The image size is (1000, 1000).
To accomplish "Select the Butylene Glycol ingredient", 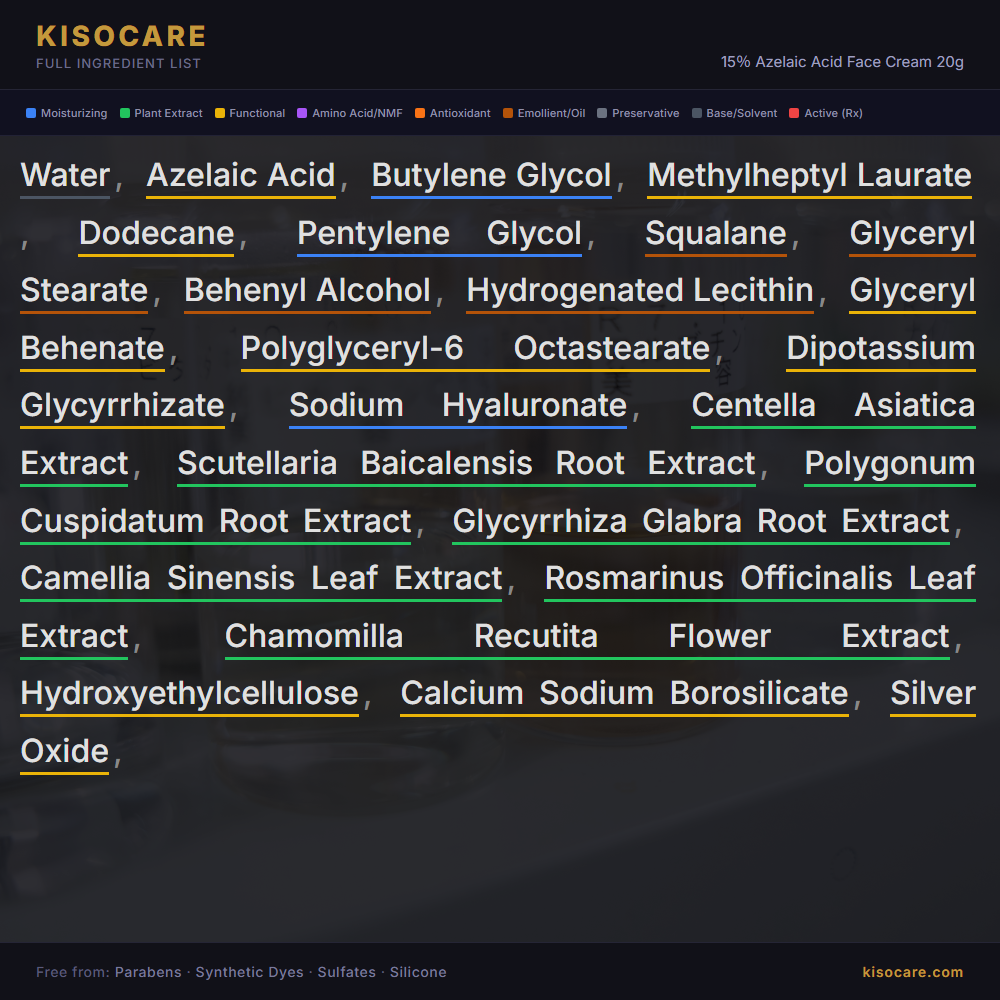I will pyautogui.click(x=491, y=176).
